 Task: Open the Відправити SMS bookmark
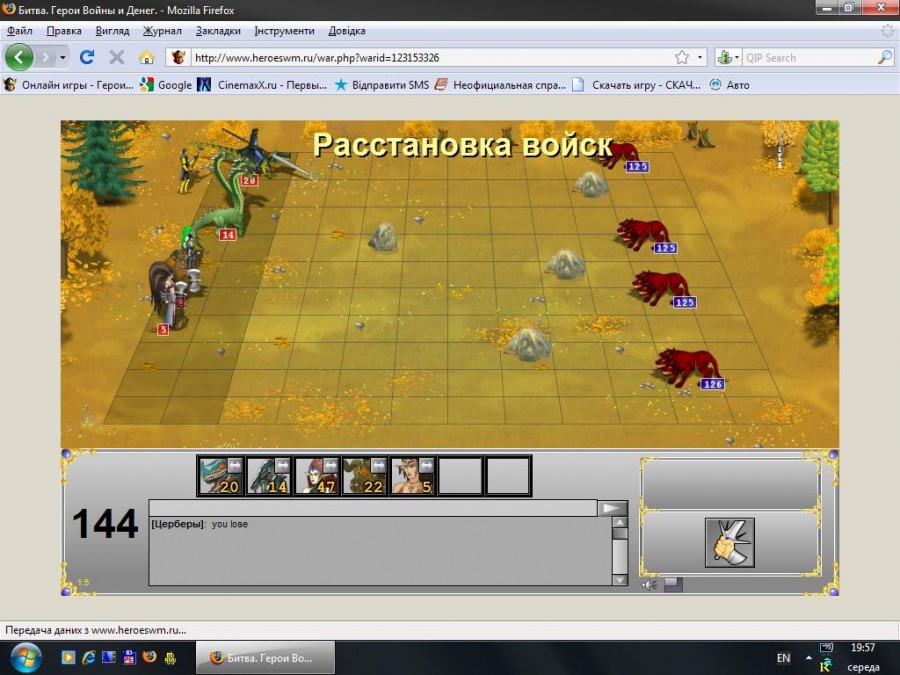point(381,85)
